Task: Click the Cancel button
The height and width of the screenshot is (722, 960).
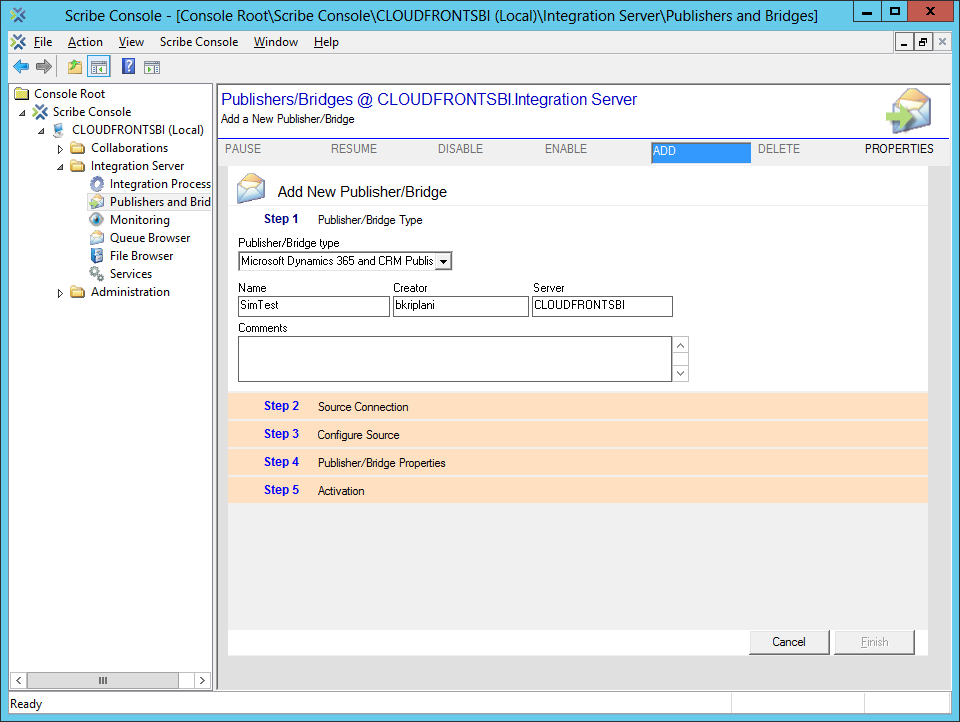Action: [788, 642]
